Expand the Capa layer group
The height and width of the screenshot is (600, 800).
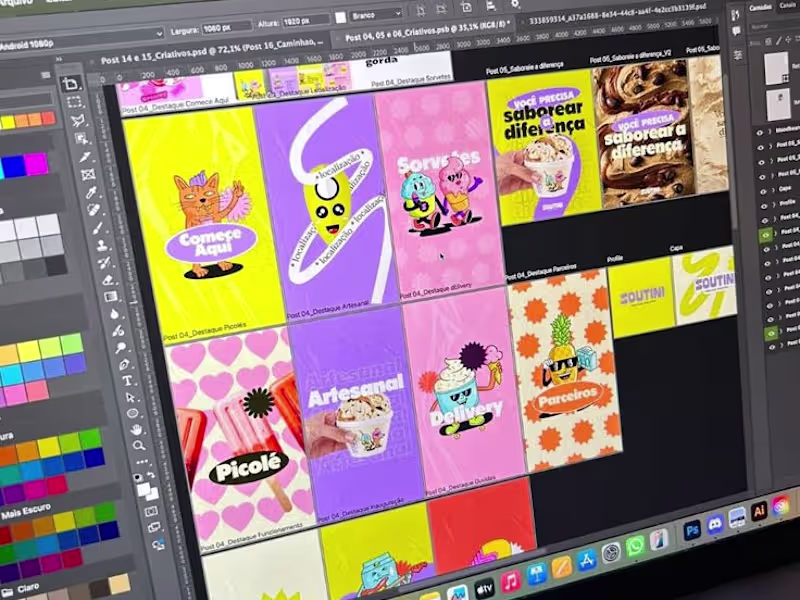click(x=772, y=191)
